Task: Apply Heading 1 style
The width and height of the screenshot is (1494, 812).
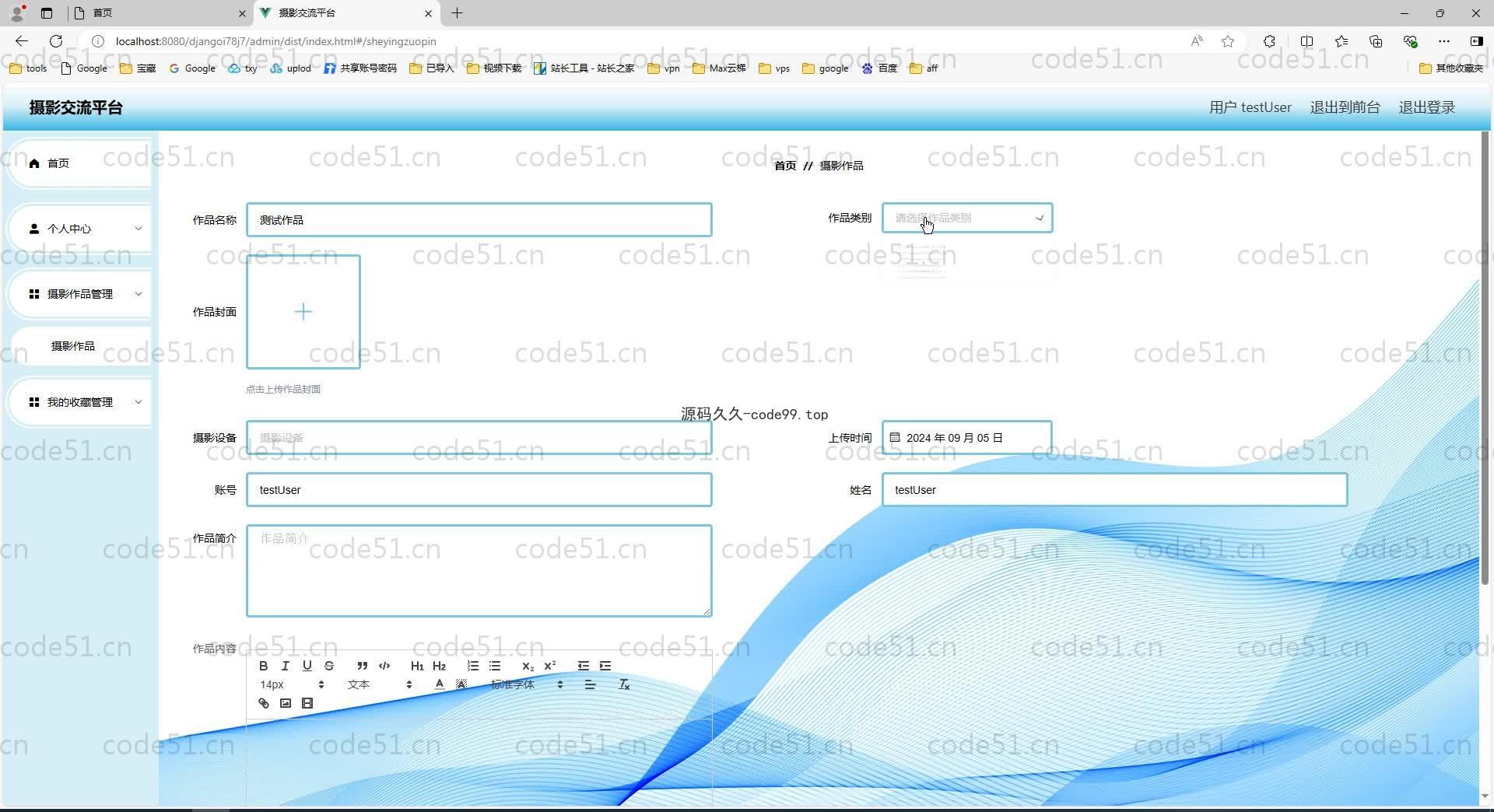Action: coord(417,666)
